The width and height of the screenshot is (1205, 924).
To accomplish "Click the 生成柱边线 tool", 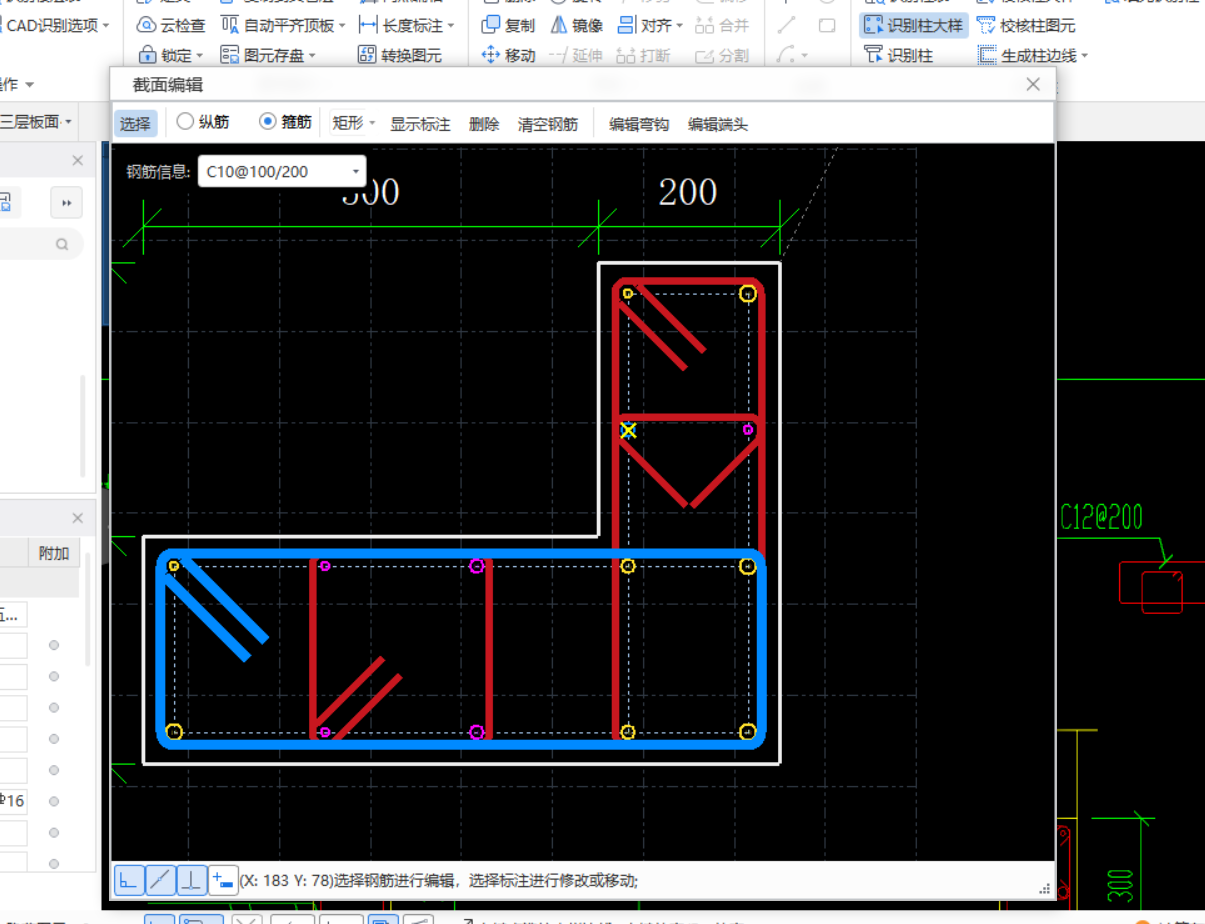I will [x=1033, y=56].
